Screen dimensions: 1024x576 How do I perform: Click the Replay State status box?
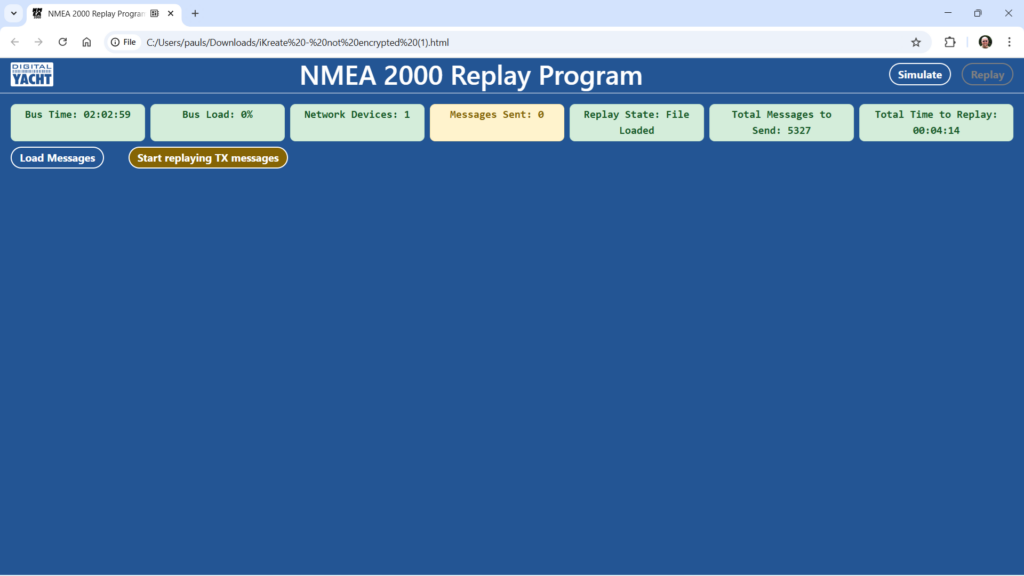point(636,122)
